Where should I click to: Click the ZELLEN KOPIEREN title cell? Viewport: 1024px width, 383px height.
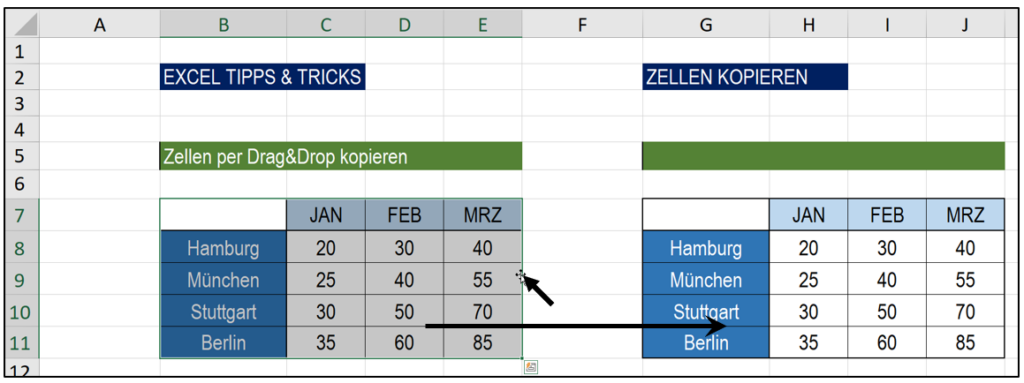(x=744, y=77)
